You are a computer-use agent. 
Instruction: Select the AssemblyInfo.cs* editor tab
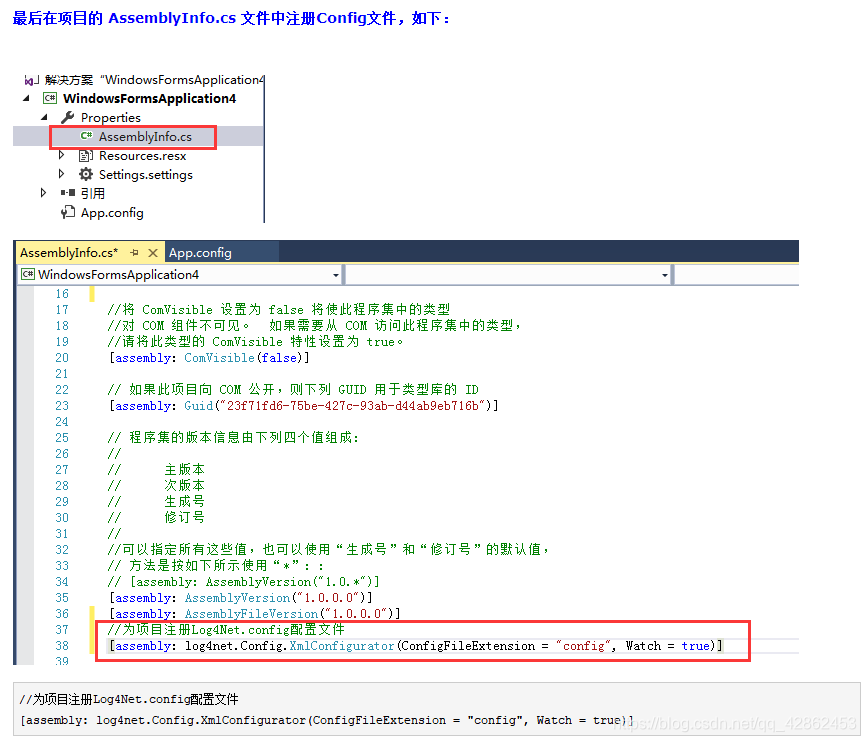coord(69,252)
